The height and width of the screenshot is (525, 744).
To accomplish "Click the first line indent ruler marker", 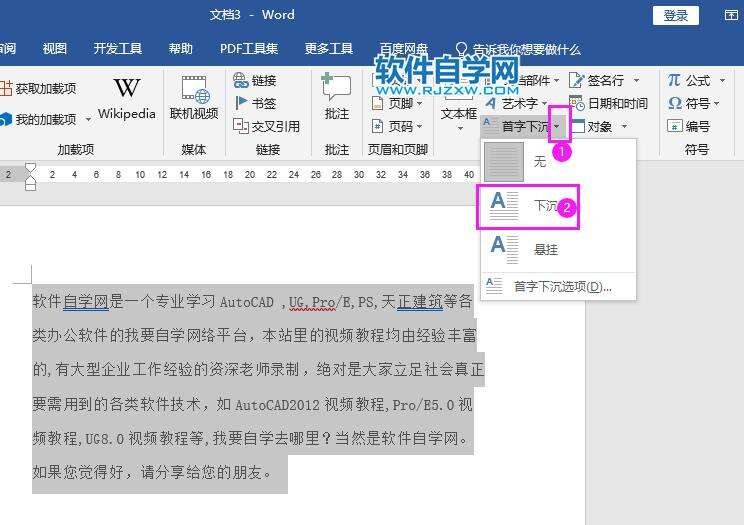I will pyautogui.click(x=30, y=168).
